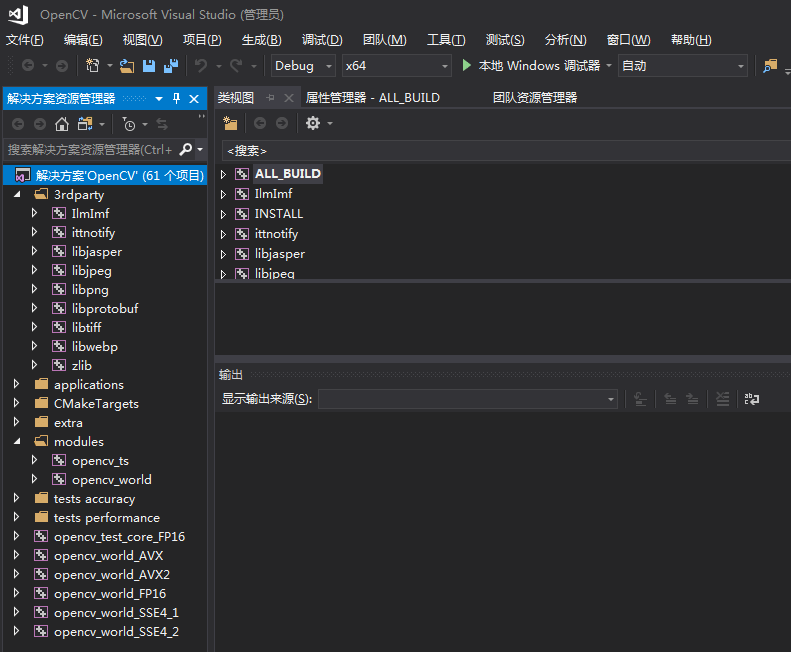
Task: Switch to the 团队资源管理器 tab
Action: coord(535,98)
